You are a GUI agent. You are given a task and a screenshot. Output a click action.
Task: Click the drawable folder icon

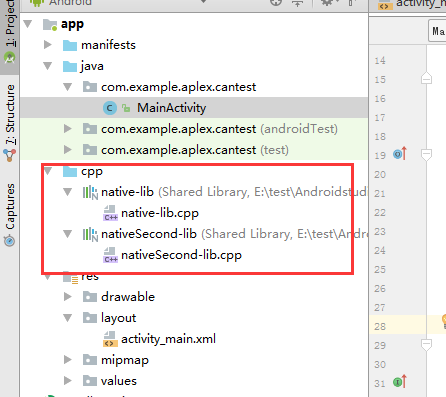tap(90, 297)
